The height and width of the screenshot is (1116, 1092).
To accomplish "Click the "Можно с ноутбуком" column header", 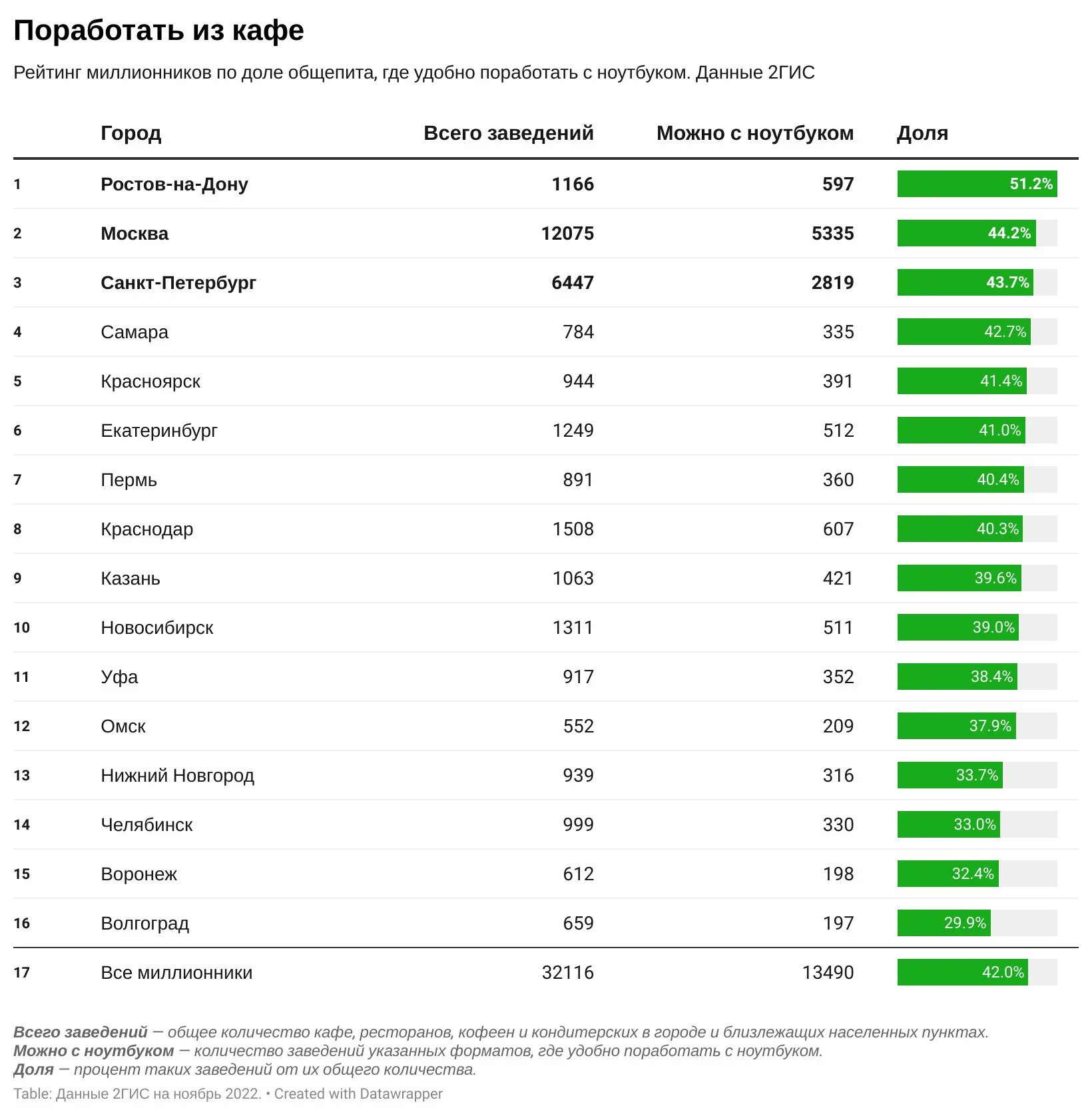I will pyautogui.click(x=754, y=133).
